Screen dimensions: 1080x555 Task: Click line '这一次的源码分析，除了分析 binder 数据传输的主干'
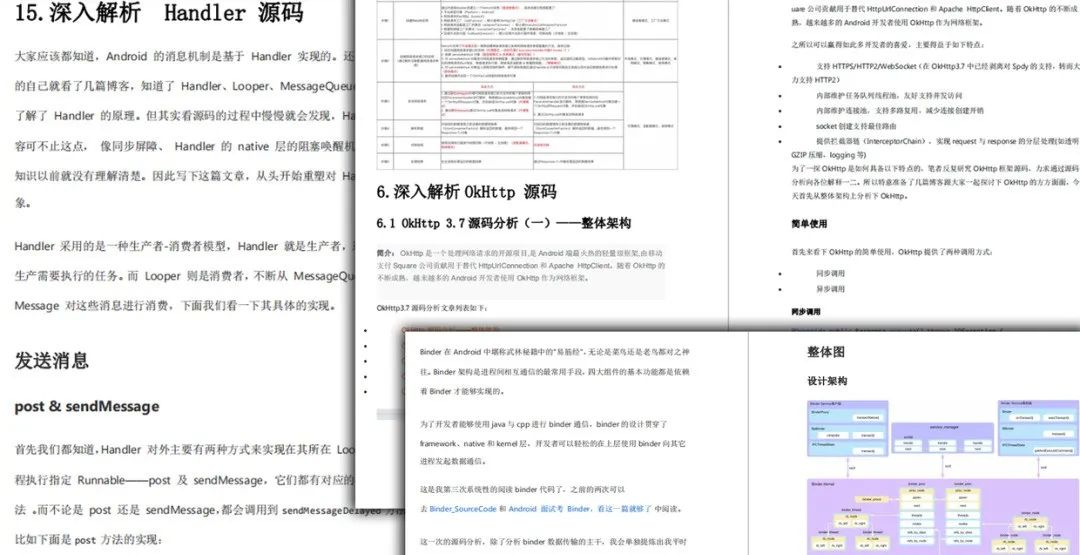[553, 541]
